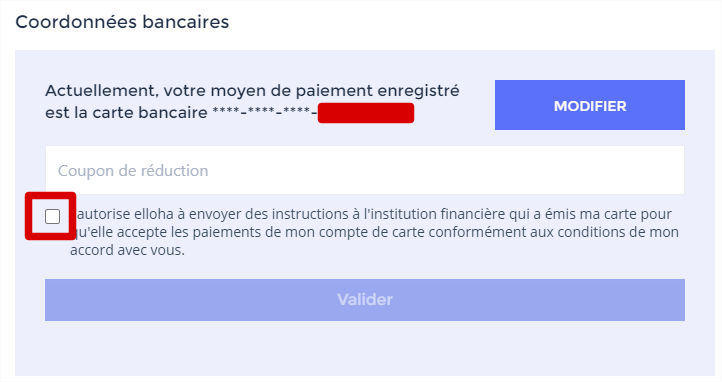Screen dimensions: 722x382
Task: Click 'est la carte bancaire' text
Action: 126,113
